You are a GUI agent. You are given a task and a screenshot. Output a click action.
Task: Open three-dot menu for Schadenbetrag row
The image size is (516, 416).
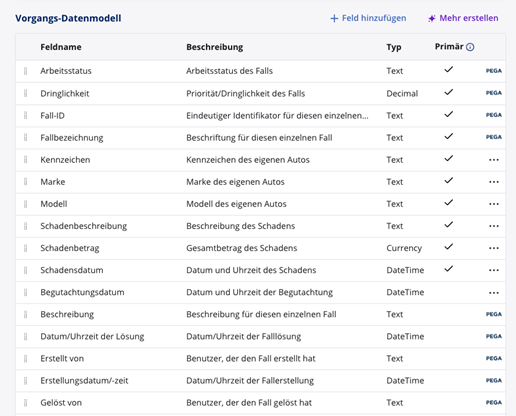pos(494,248)
